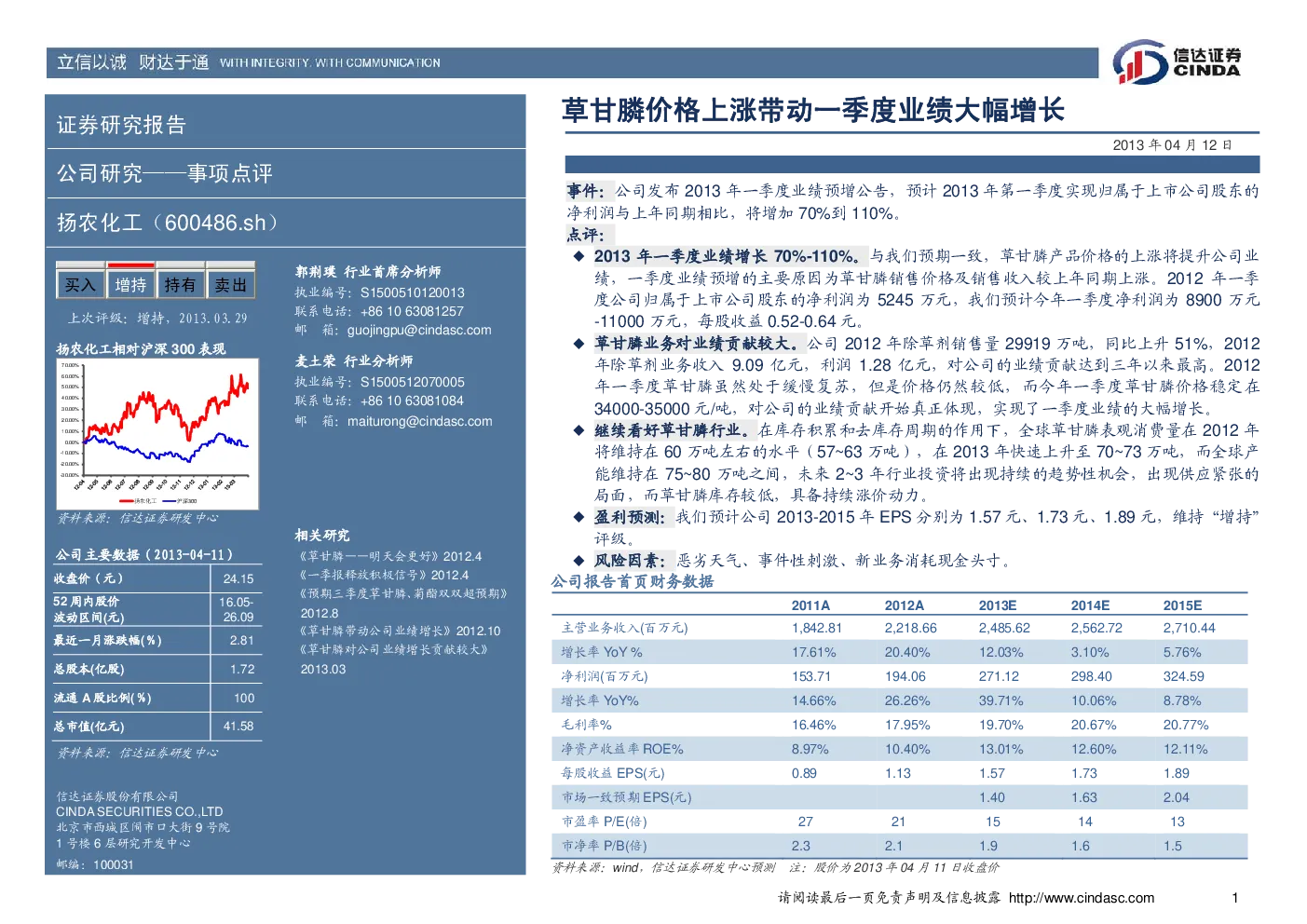Image resolution: width=1307 pixels, height=924 pixels.
Task: Click the 2011A revenue value 1,842.81
Action: coord(817,628)
